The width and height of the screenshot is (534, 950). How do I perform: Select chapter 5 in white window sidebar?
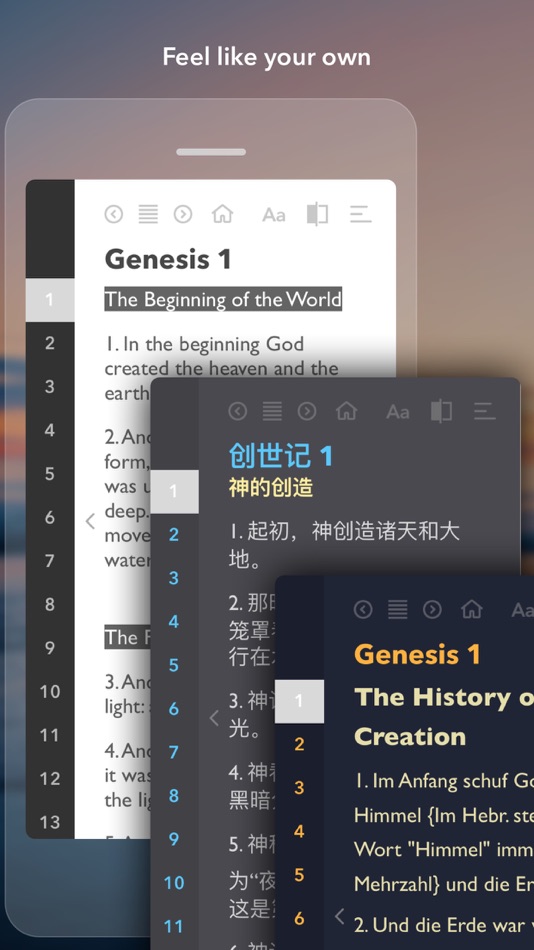coord(50,474)
